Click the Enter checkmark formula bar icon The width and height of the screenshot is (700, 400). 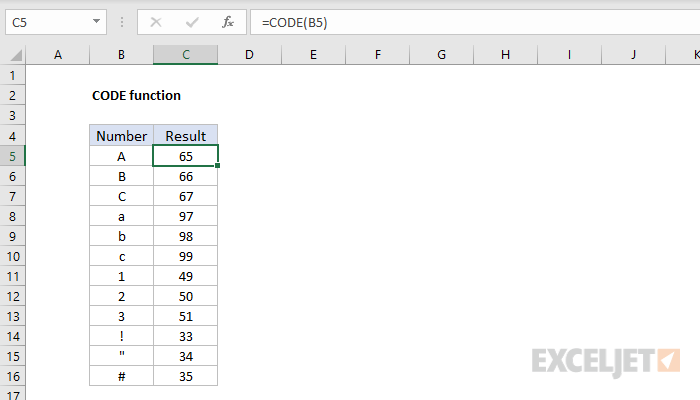191,21
